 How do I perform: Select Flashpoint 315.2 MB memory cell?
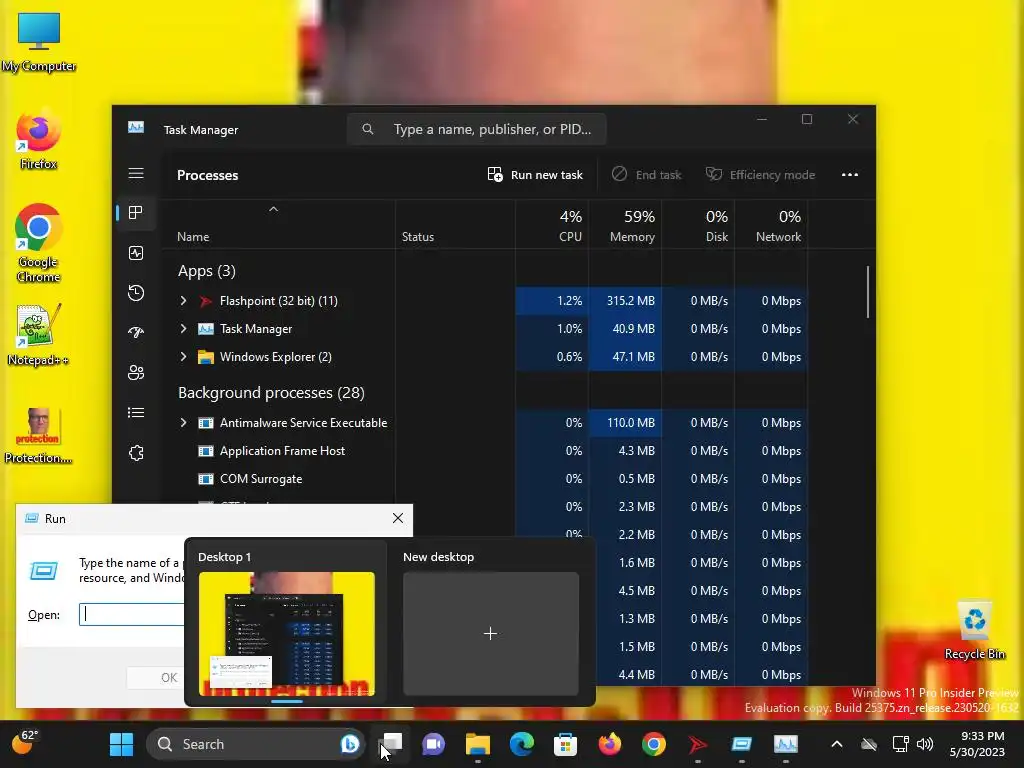pos(625,300)
